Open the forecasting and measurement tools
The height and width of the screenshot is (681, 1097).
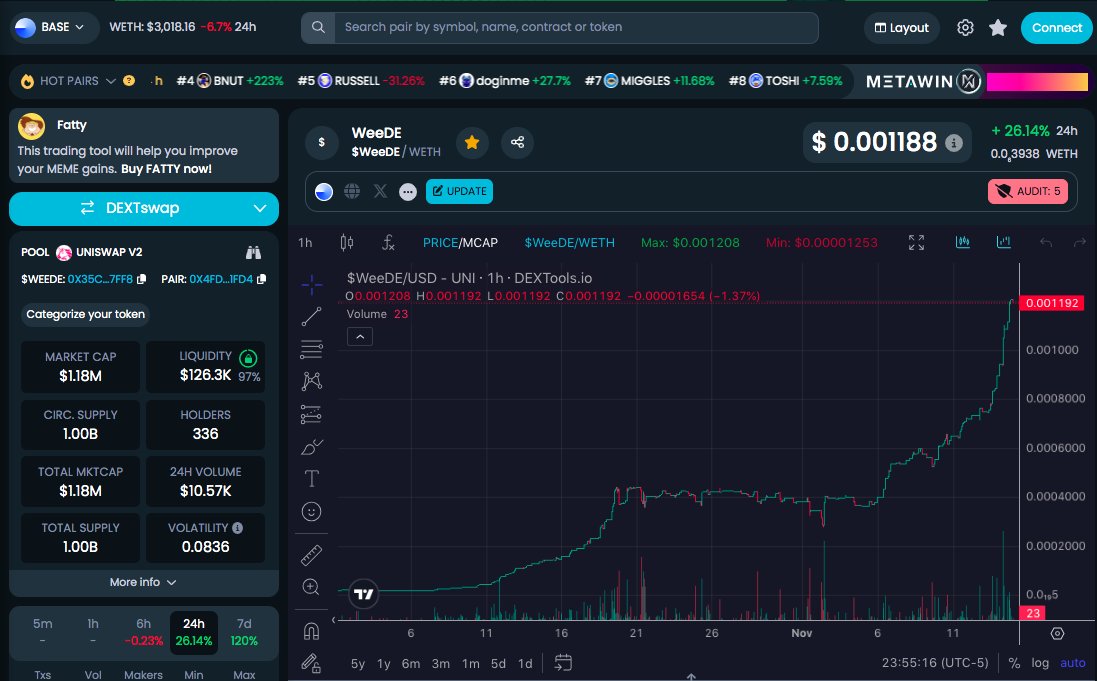click(311, 414)
